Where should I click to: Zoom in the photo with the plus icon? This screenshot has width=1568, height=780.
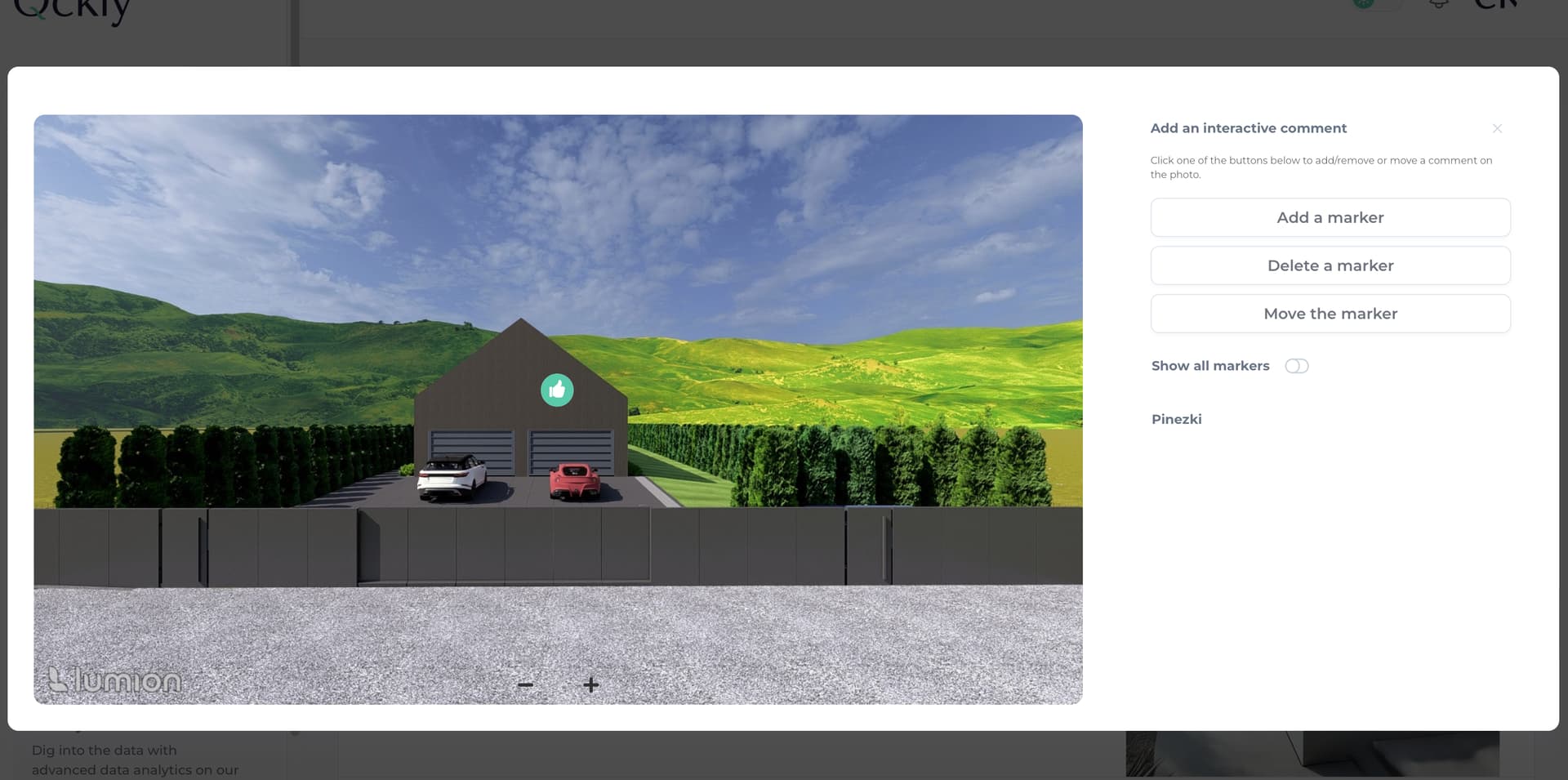click(591, 684)
